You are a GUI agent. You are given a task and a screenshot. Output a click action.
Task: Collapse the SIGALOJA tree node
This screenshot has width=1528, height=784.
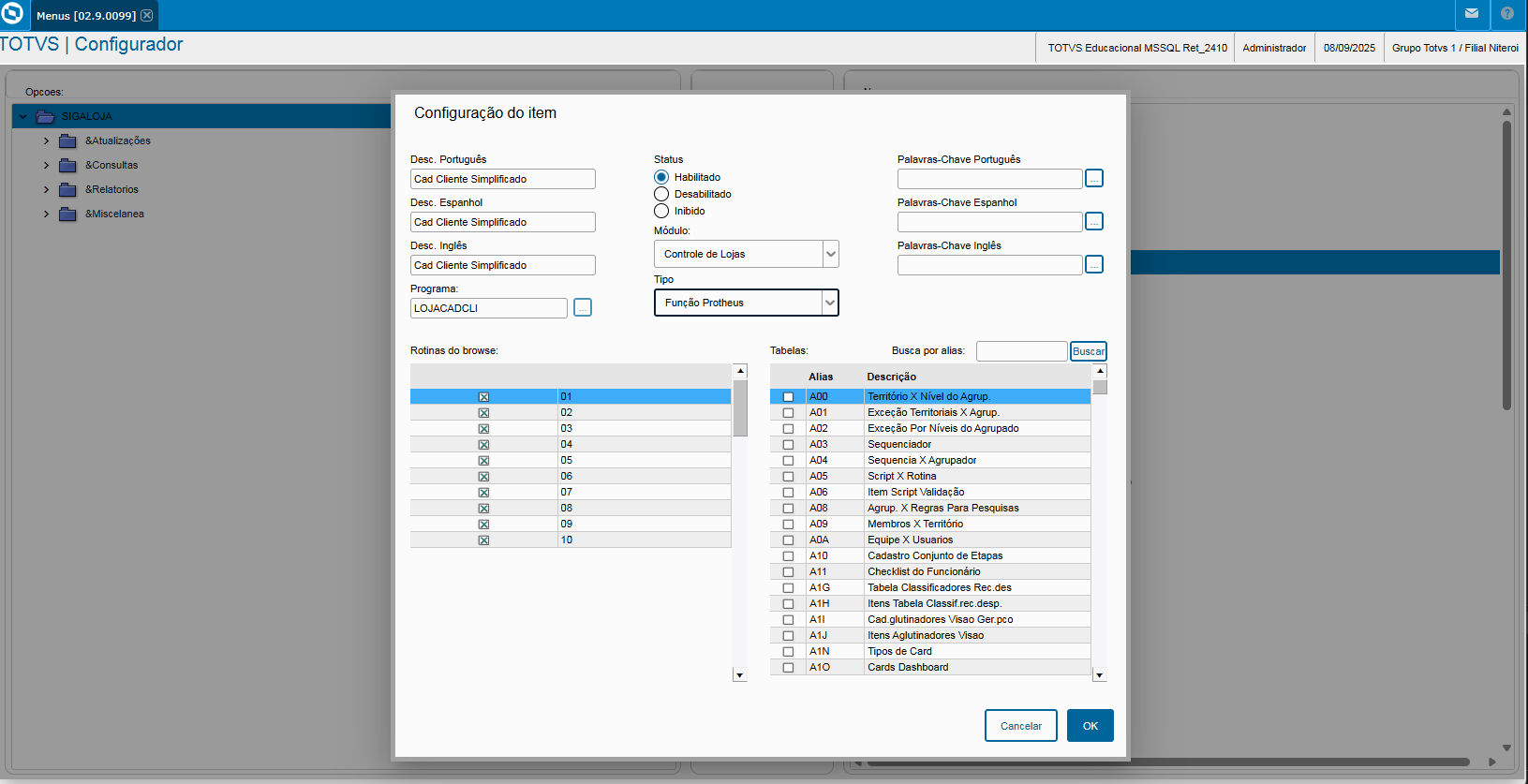(x=23, y=116)
